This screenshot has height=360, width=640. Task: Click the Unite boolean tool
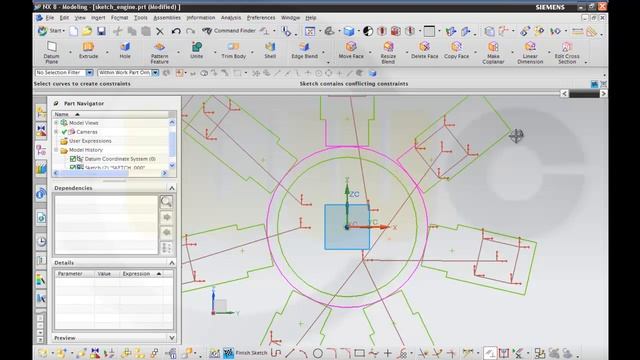click(x=196, y=50)
